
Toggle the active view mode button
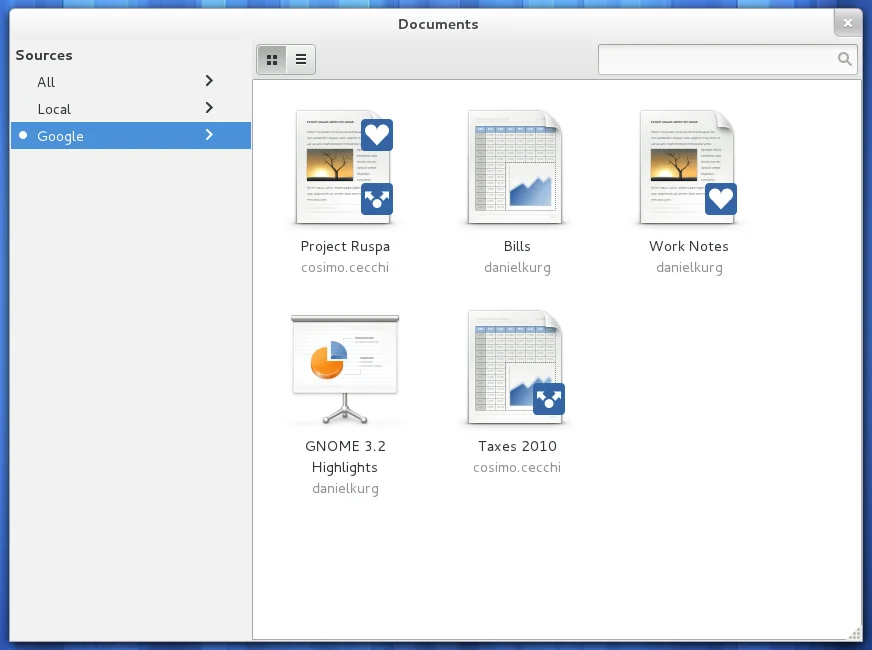pos(272,59)
